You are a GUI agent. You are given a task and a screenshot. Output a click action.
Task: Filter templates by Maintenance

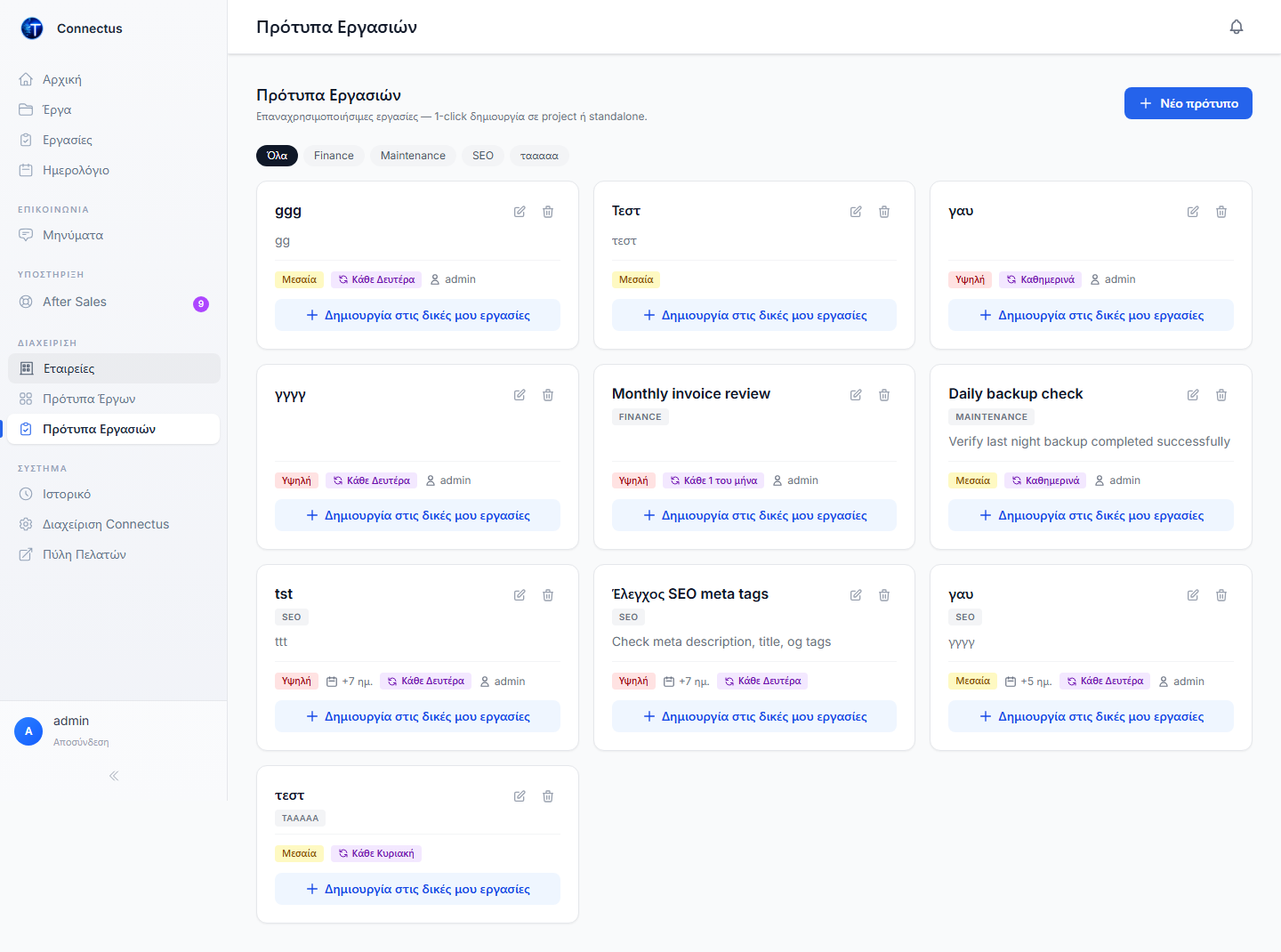pos(413,156)
